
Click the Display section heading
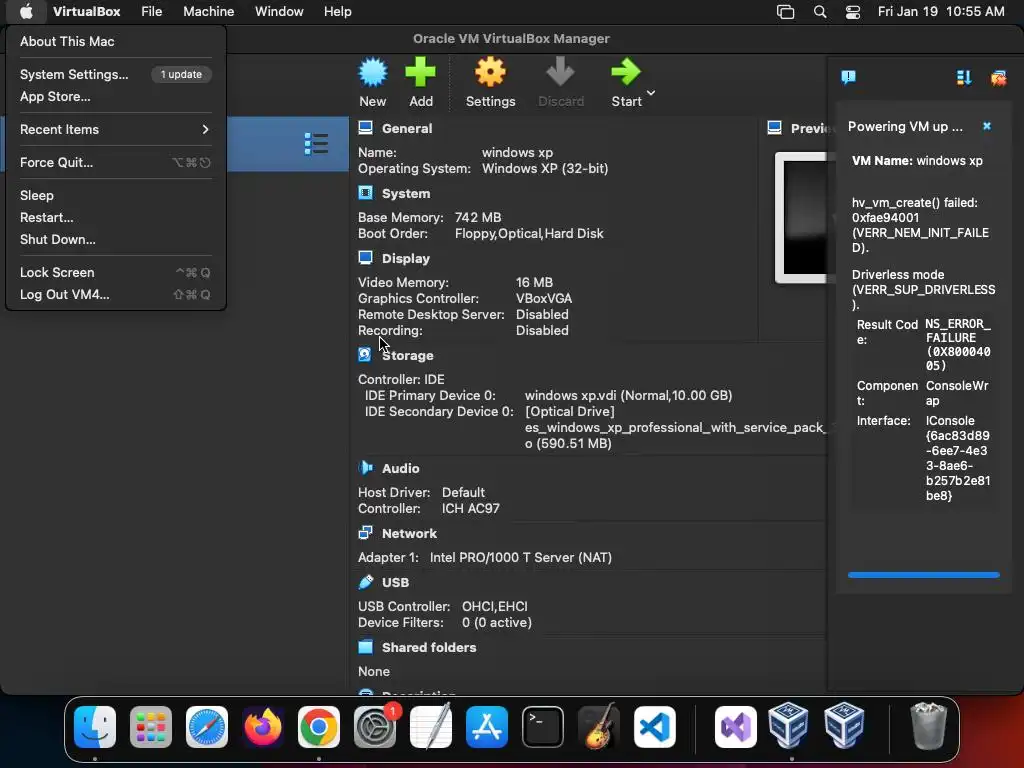point(406,259)
